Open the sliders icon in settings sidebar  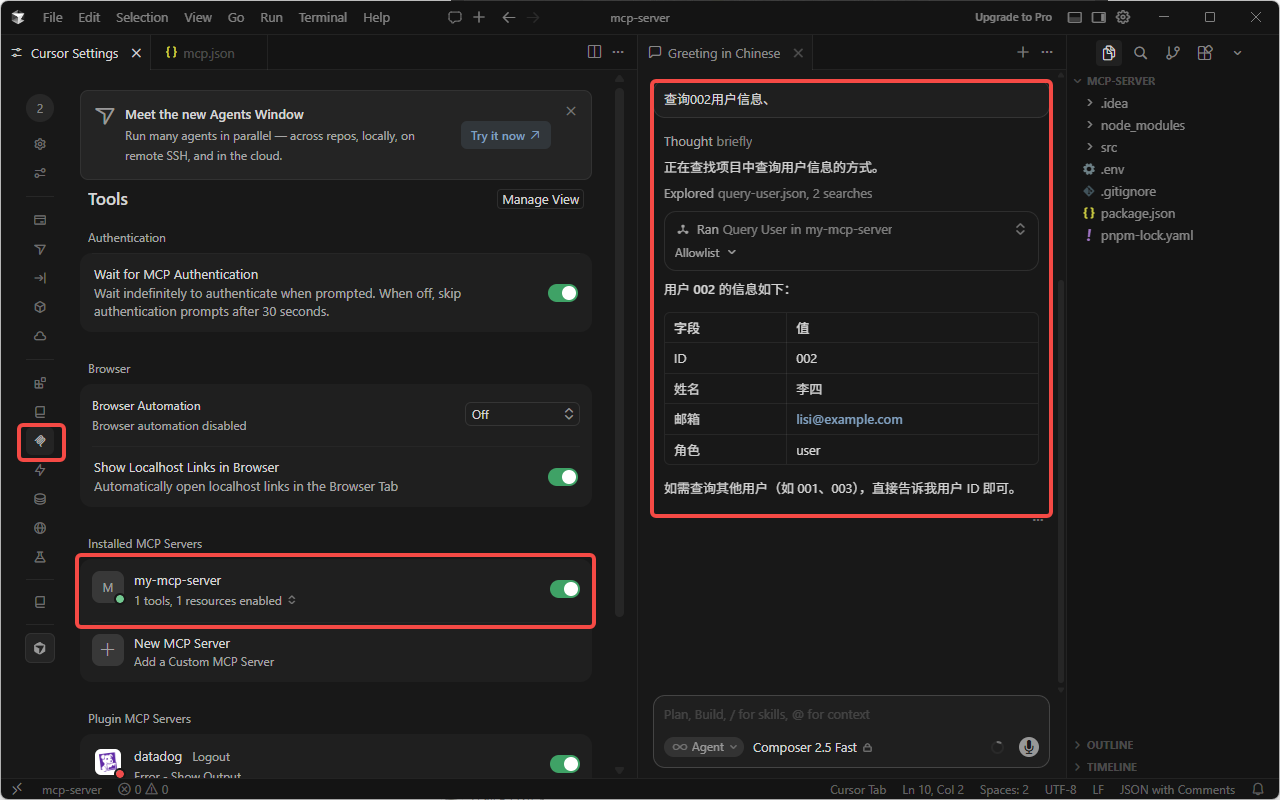click(x=40, y=173)
